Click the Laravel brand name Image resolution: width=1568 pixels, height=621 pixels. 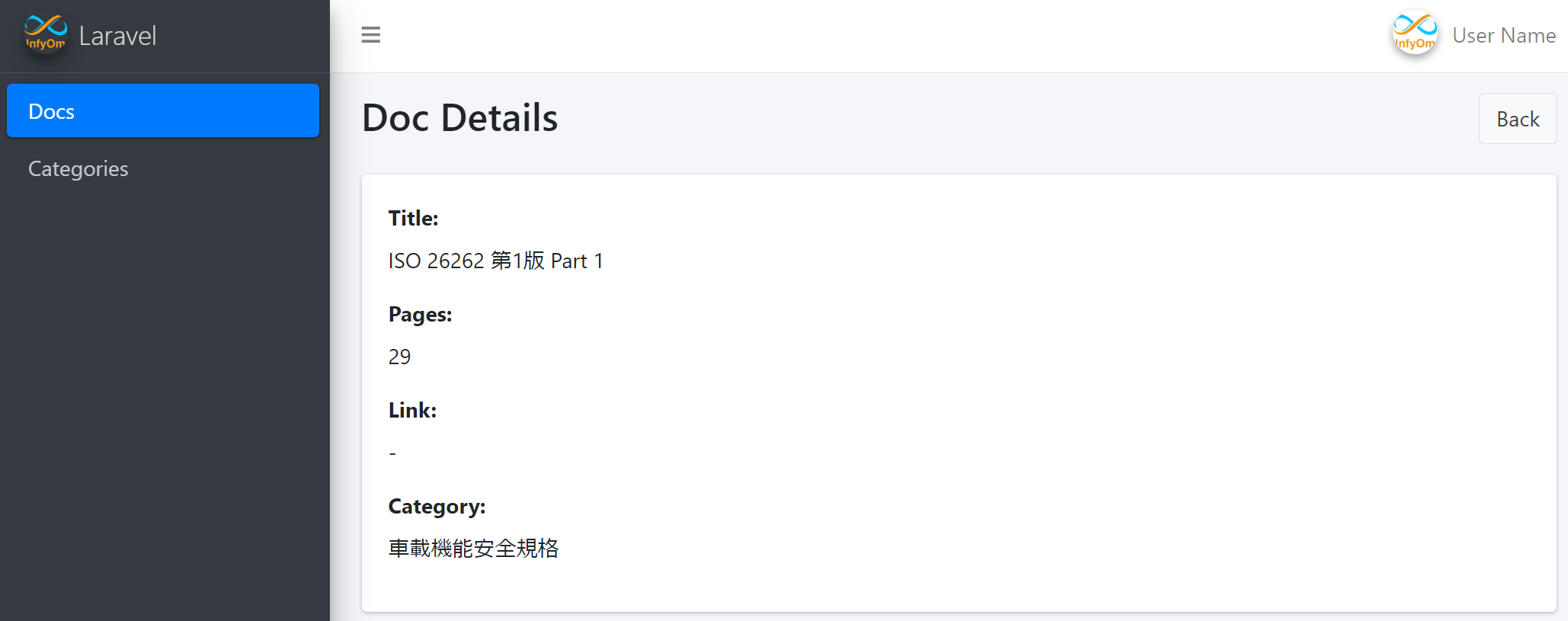pos(117,36)
